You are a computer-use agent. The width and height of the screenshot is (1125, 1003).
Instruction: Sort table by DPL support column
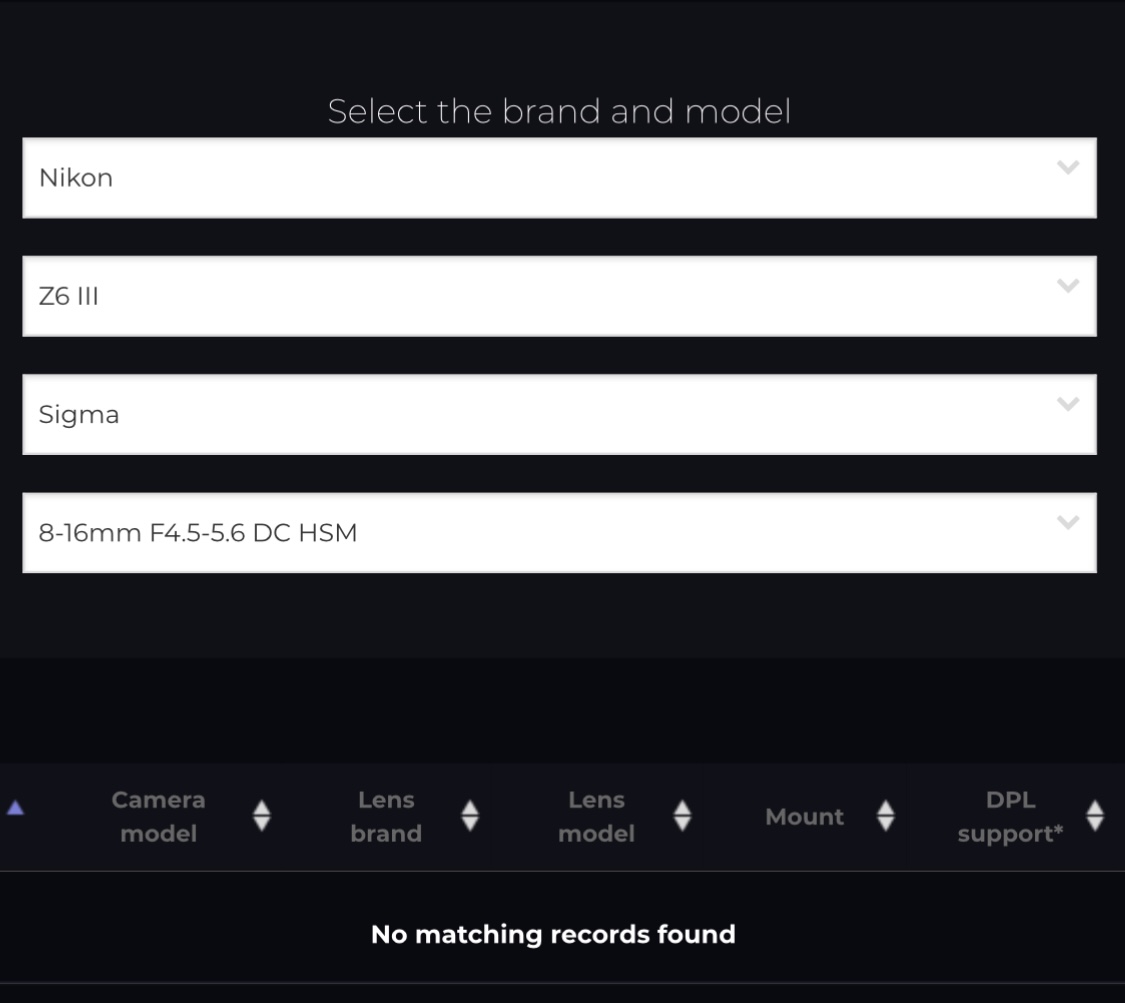tap(1010, 816)
